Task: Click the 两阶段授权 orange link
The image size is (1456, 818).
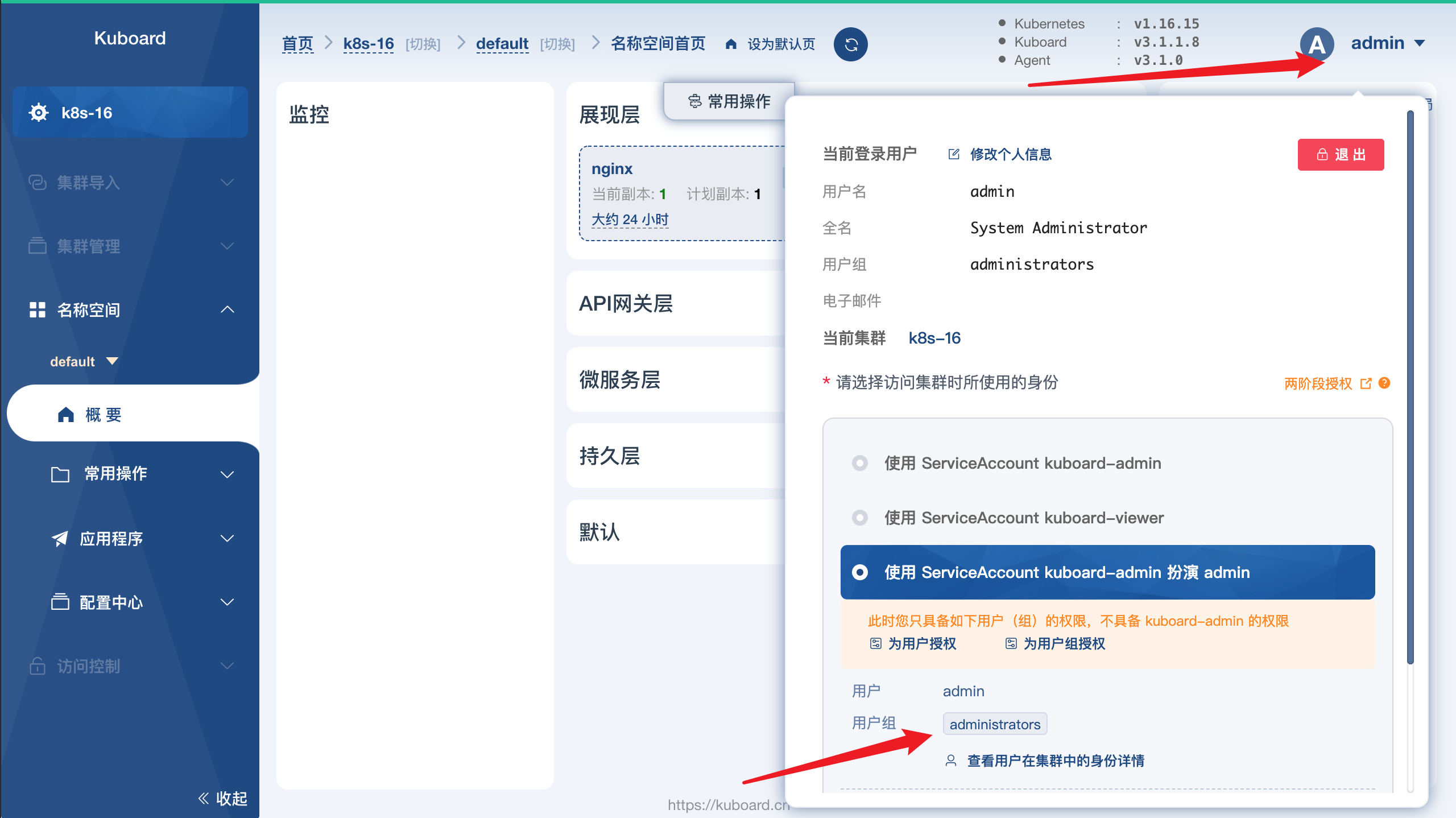Action: (x=1318, y=383)
